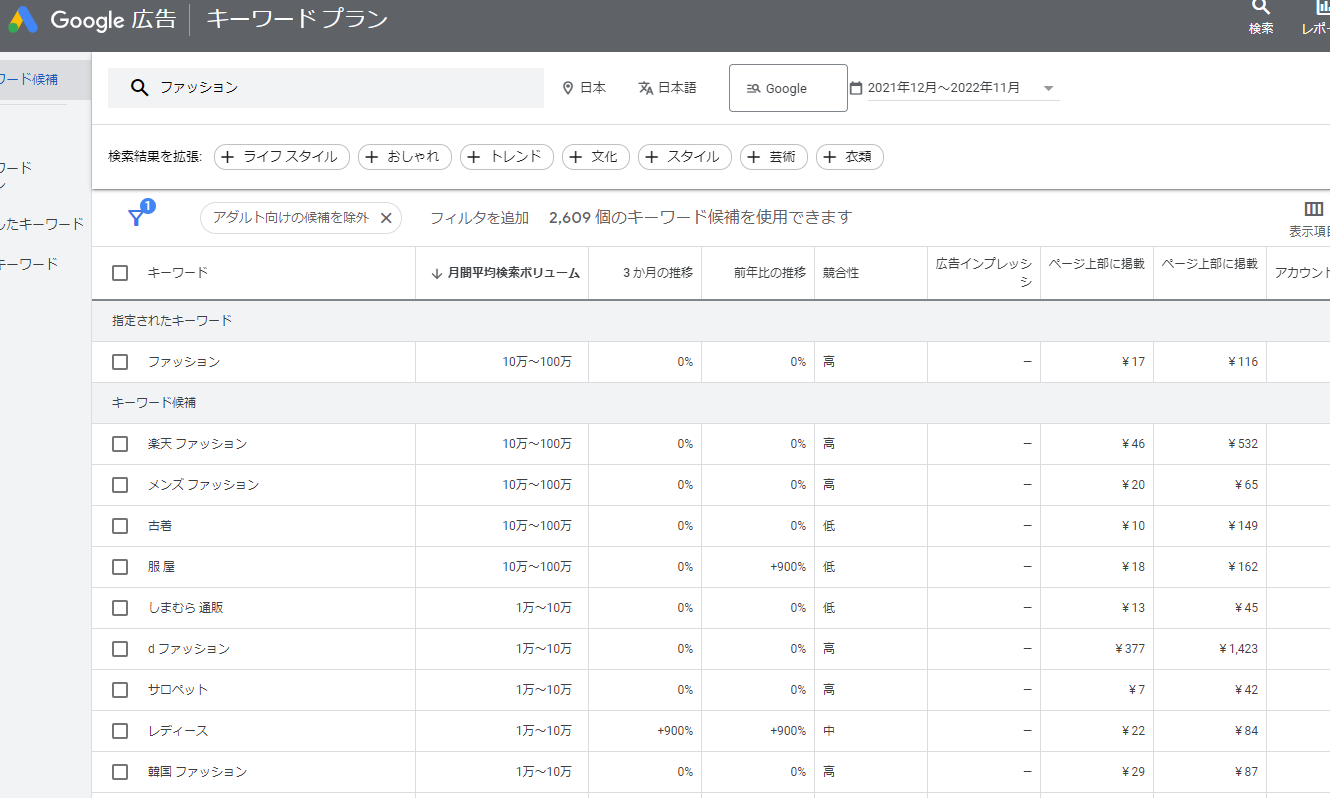Add 芸術 to broaden search
This screenshot has height=798, width=1330.
coord(774,157)
